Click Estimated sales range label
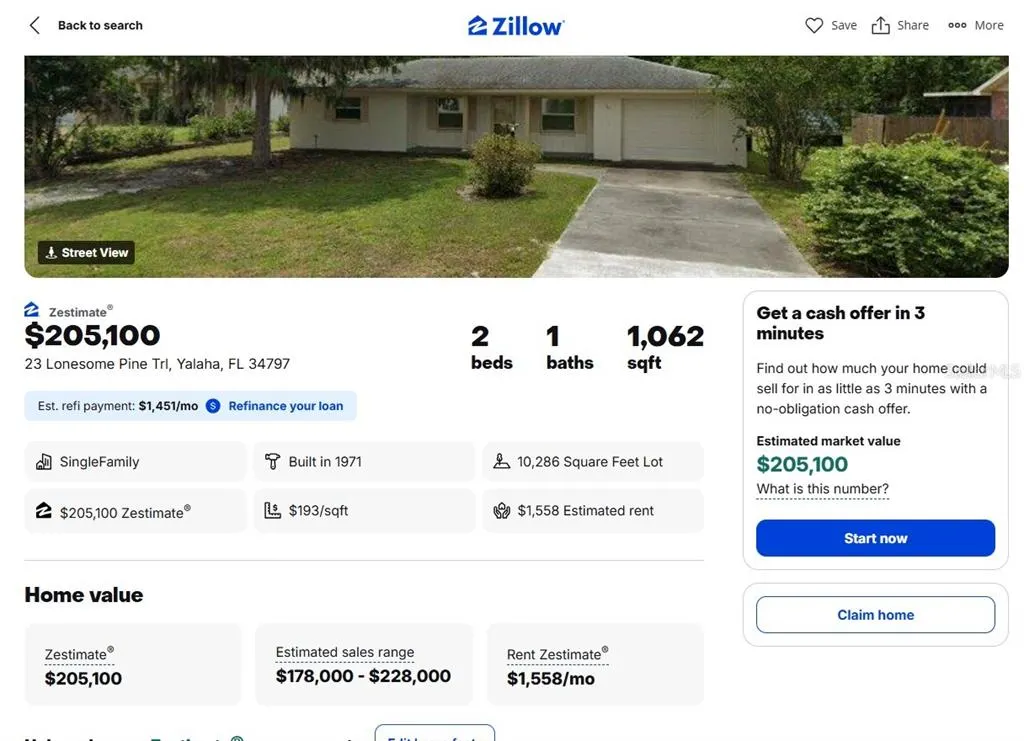 (345, 652)
